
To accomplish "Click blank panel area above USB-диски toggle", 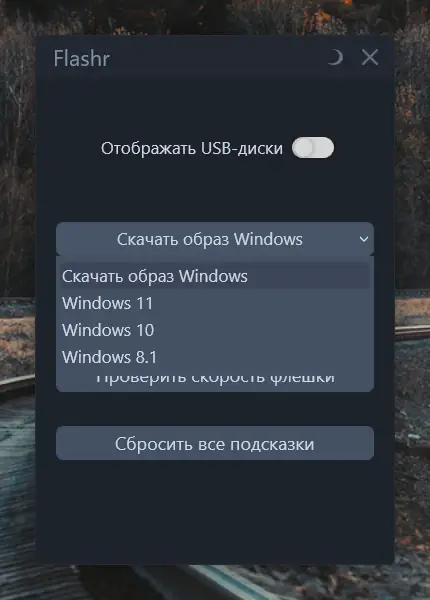I will point(215,105).
